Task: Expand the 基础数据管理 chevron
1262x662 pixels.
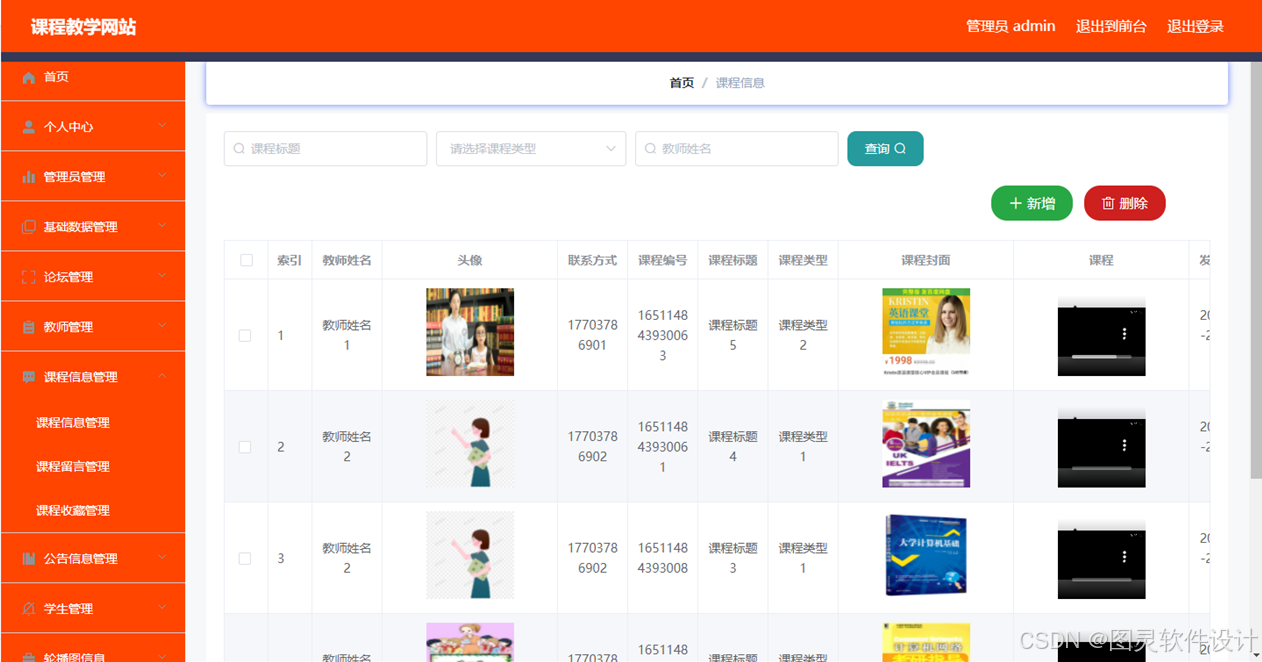Action: tap(163, 226)
